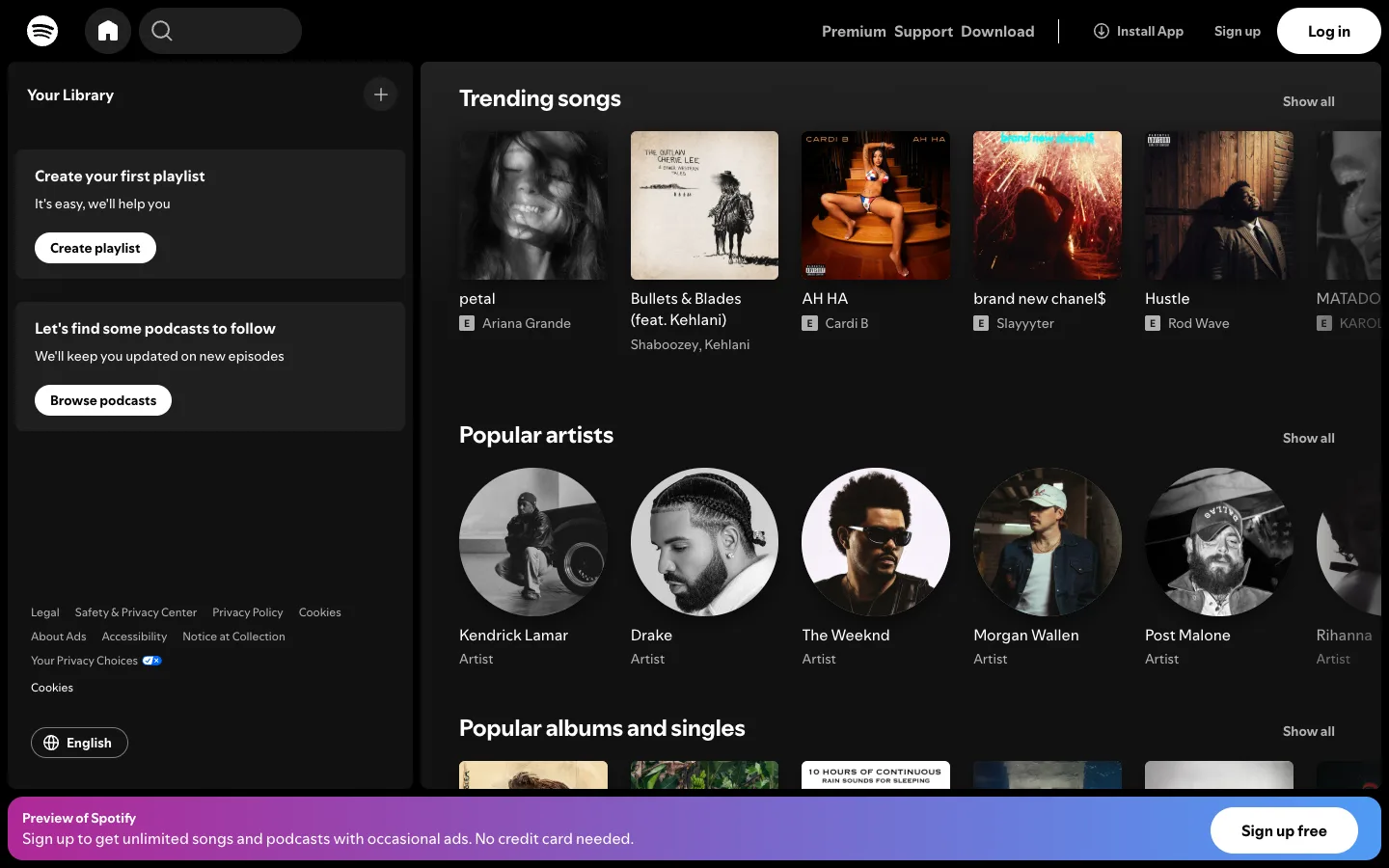1389x868 pixels.
Task: Click the Install App download icon
Action: pos(1101,31)
